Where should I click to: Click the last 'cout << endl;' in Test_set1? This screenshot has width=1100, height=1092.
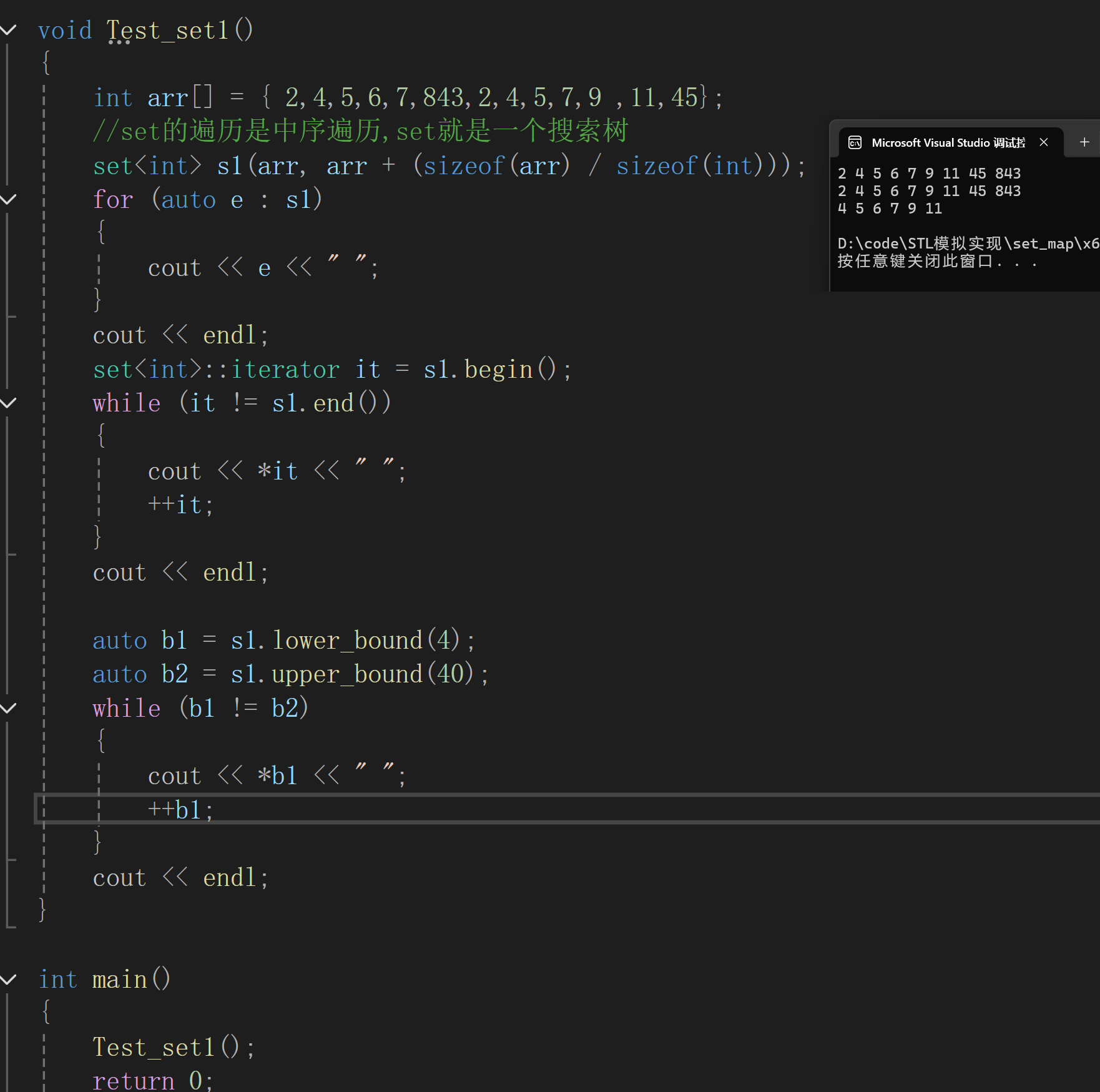(180, 877)
